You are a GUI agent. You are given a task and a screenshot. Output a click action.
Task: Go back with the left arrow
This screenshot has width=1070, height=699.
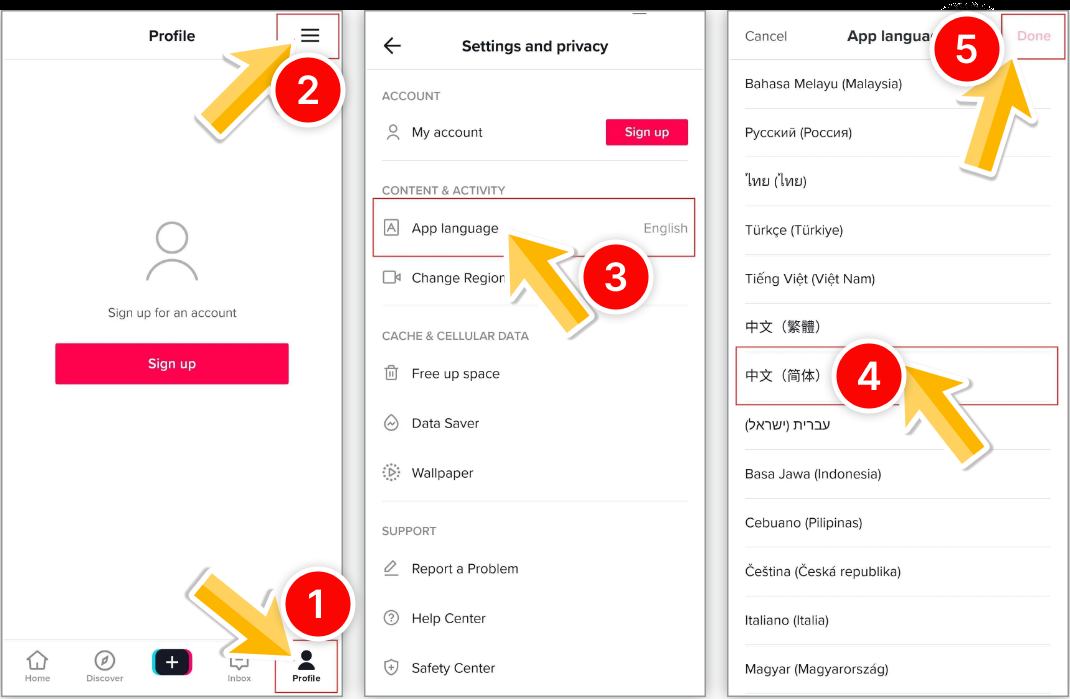click(392, 46)
